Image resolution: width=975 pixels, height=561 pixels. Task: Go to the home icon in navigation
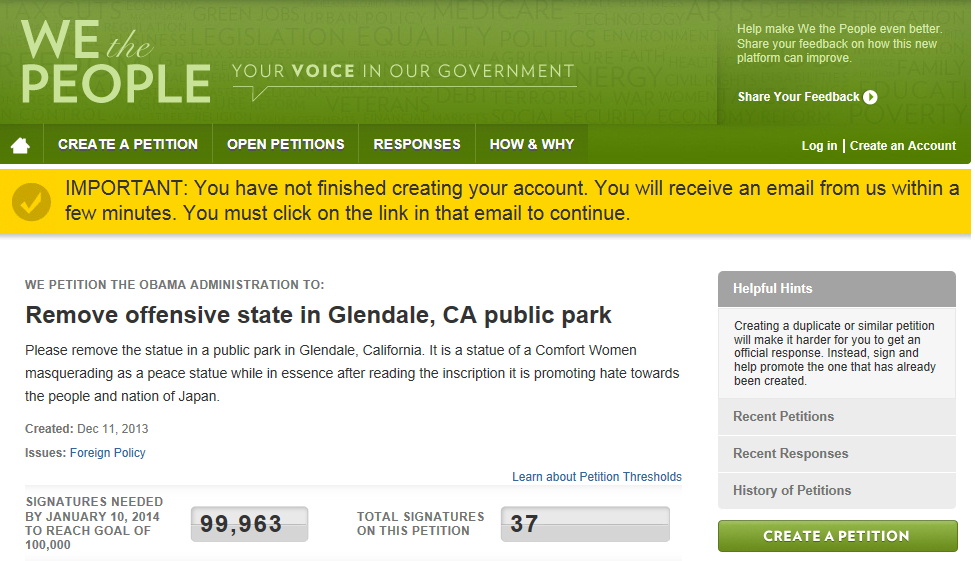[21, 146]
